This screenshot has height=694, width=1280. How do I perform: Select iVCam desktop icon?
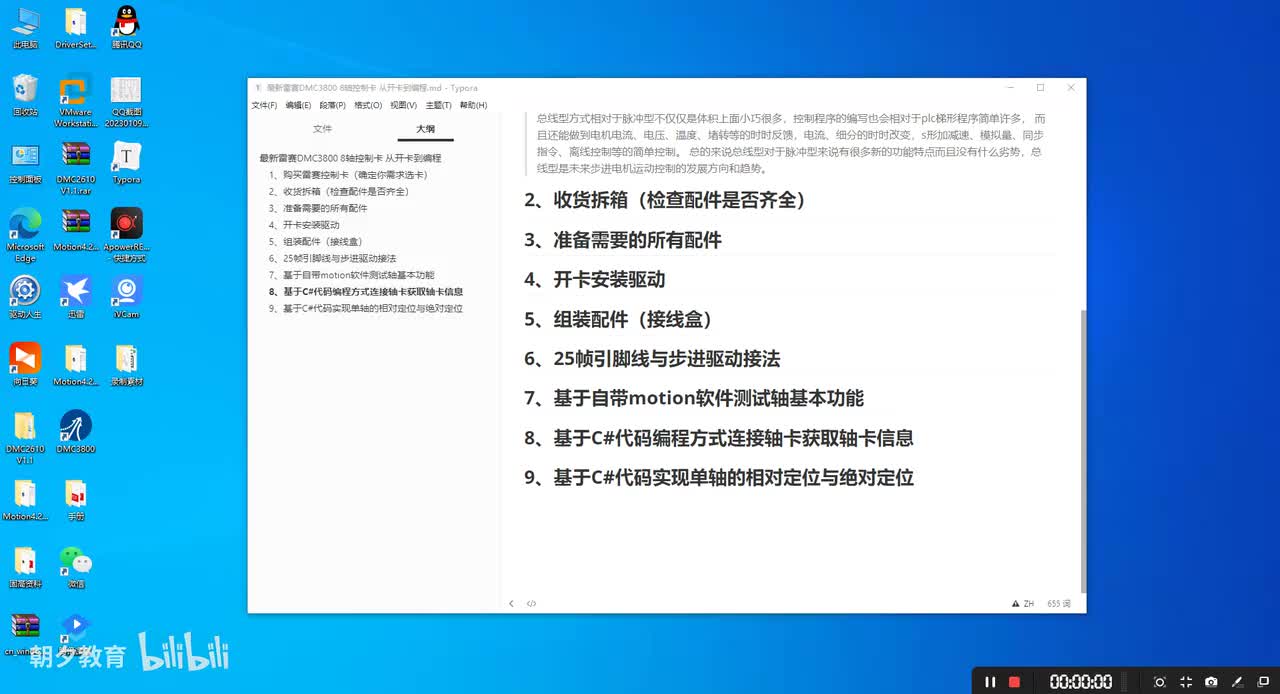[x=127, y=298]
